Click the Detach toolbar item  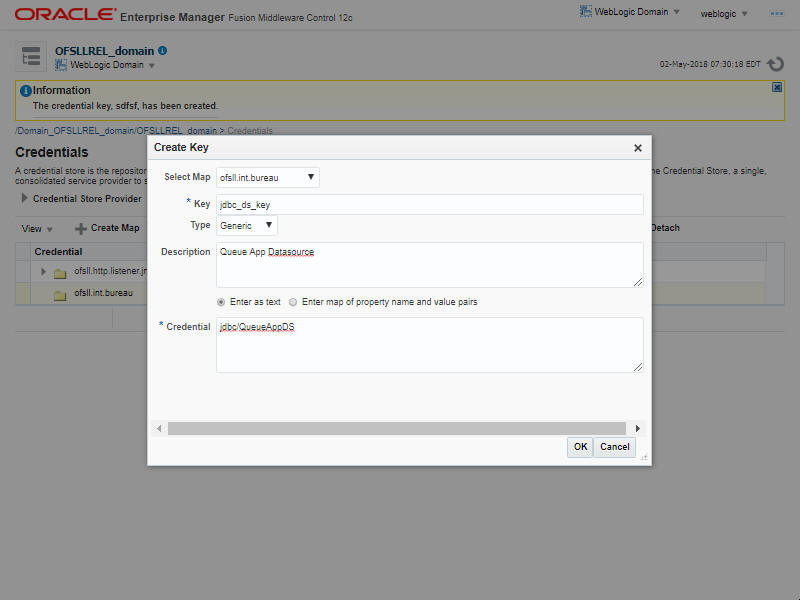(665, 228)
